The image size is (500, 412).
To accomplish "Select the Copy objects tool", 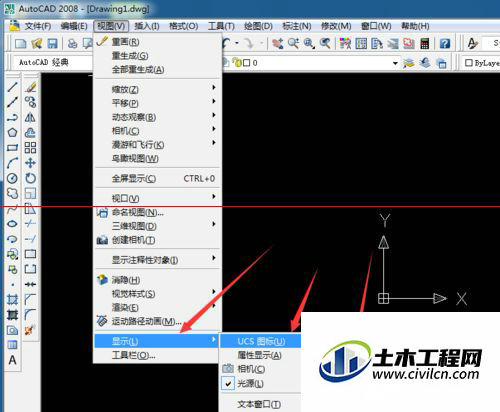I will tap(30, 102).
